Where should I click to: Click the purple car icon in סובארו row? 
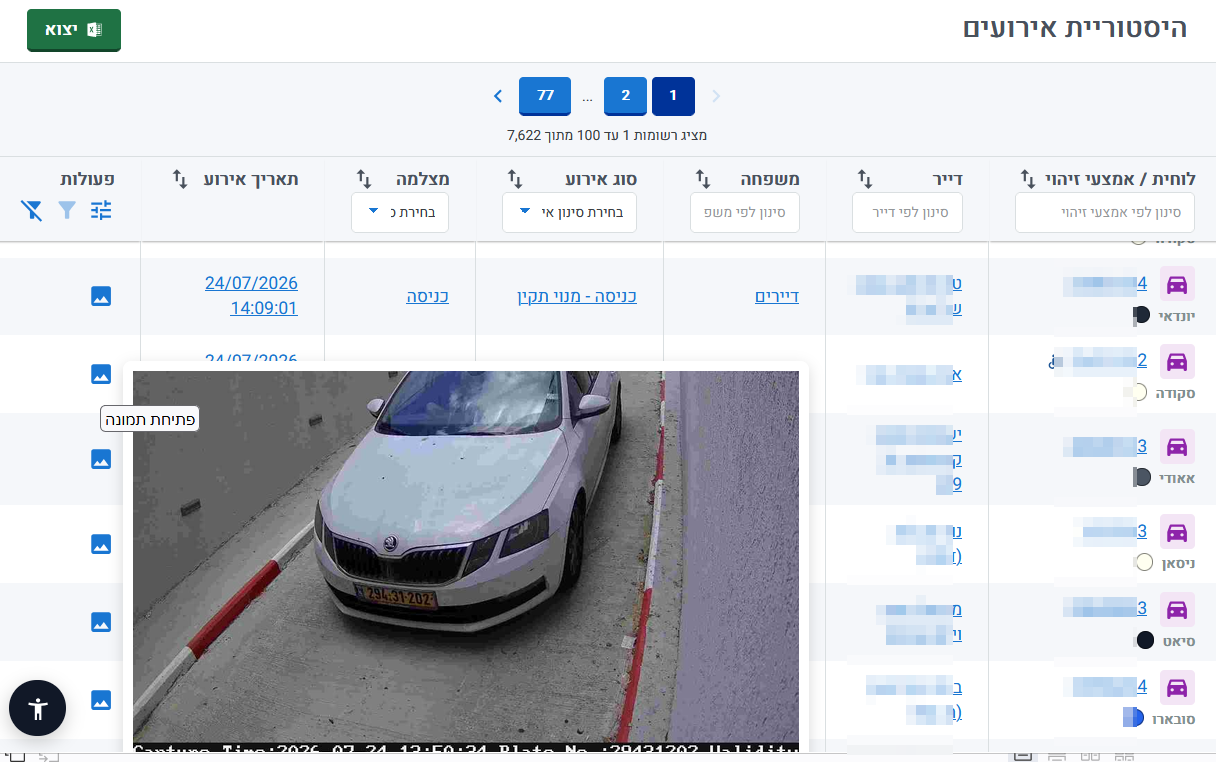click(x=1177, y=687)
